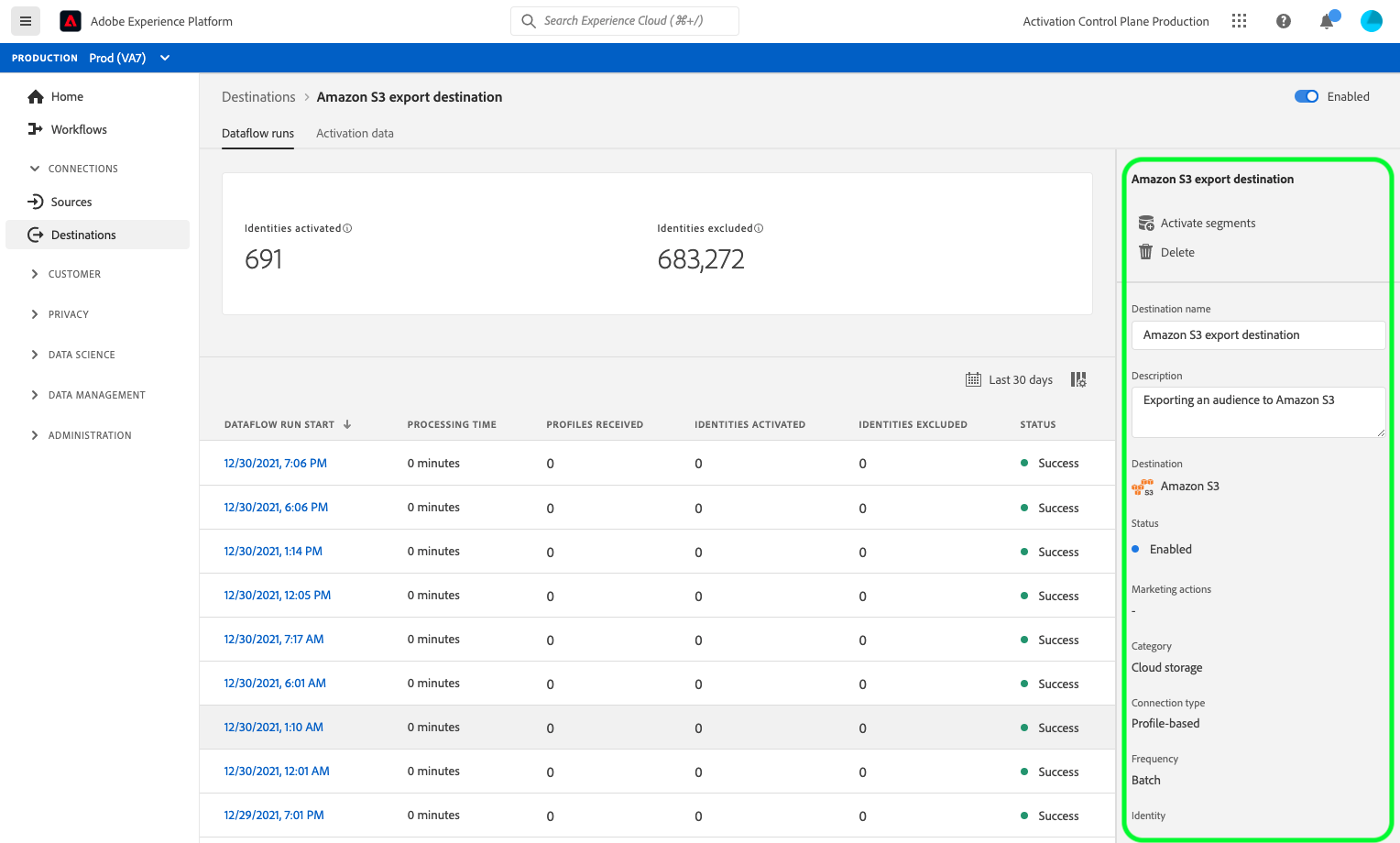Open the user profile avatar
Screen dimensions: 1400x843
tap(1371, 21)
